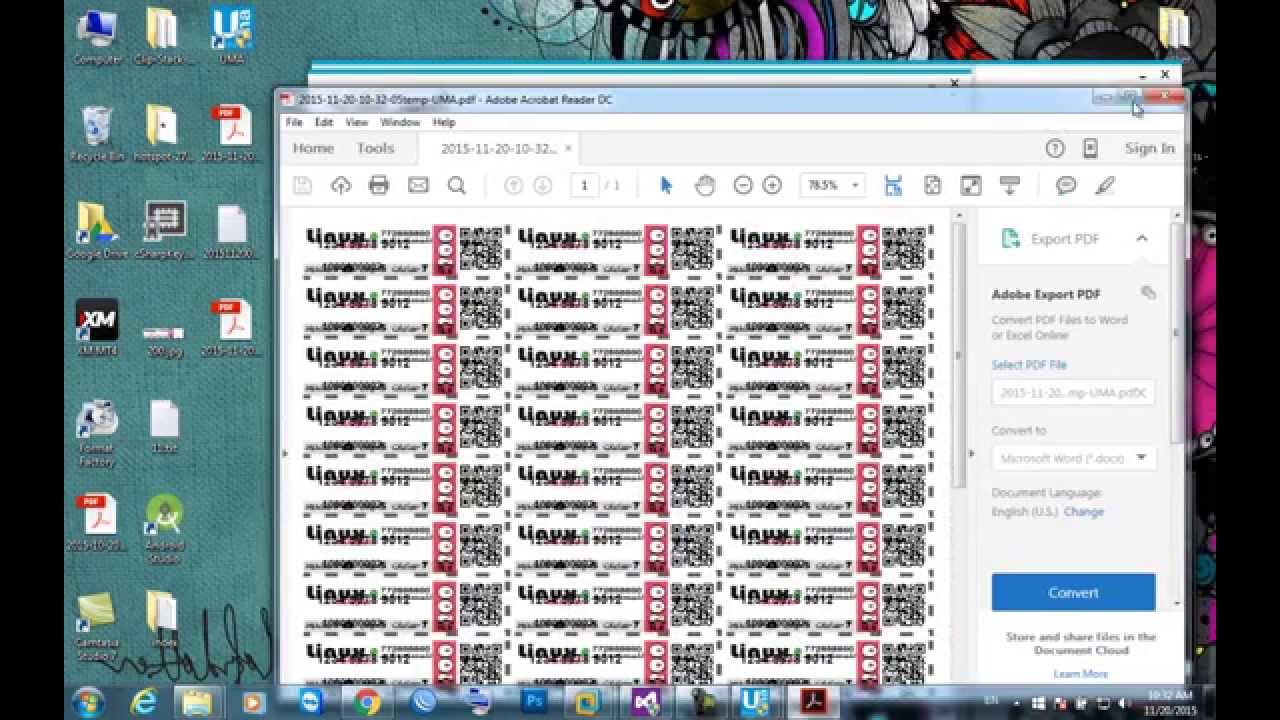Activate the Hand pan tool
Image resolution: width=1280 pixels, height=720 pixels.
click(705, 185)
